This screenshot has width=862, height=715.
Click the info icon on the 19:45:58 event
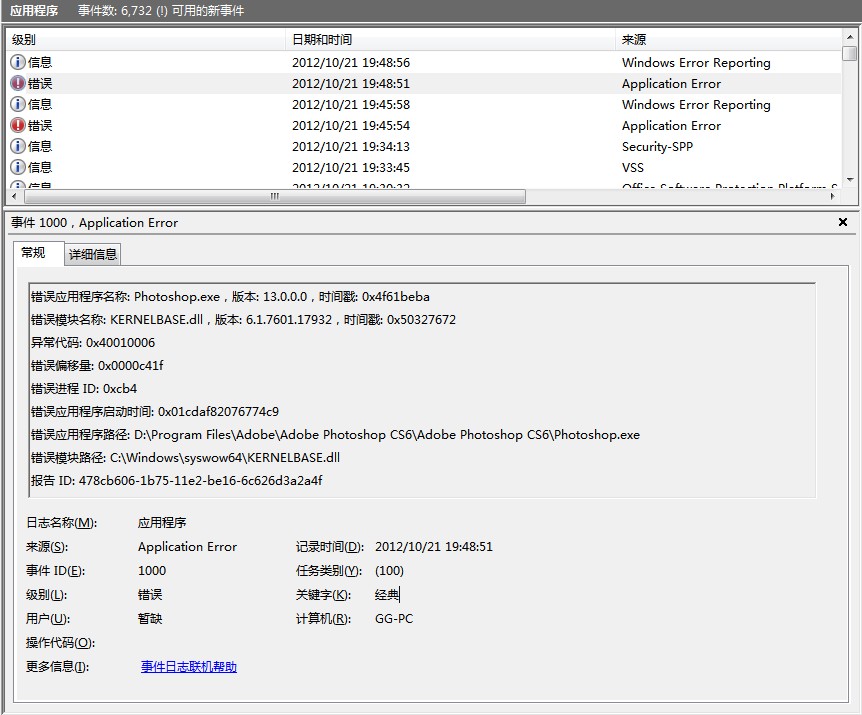18,104
